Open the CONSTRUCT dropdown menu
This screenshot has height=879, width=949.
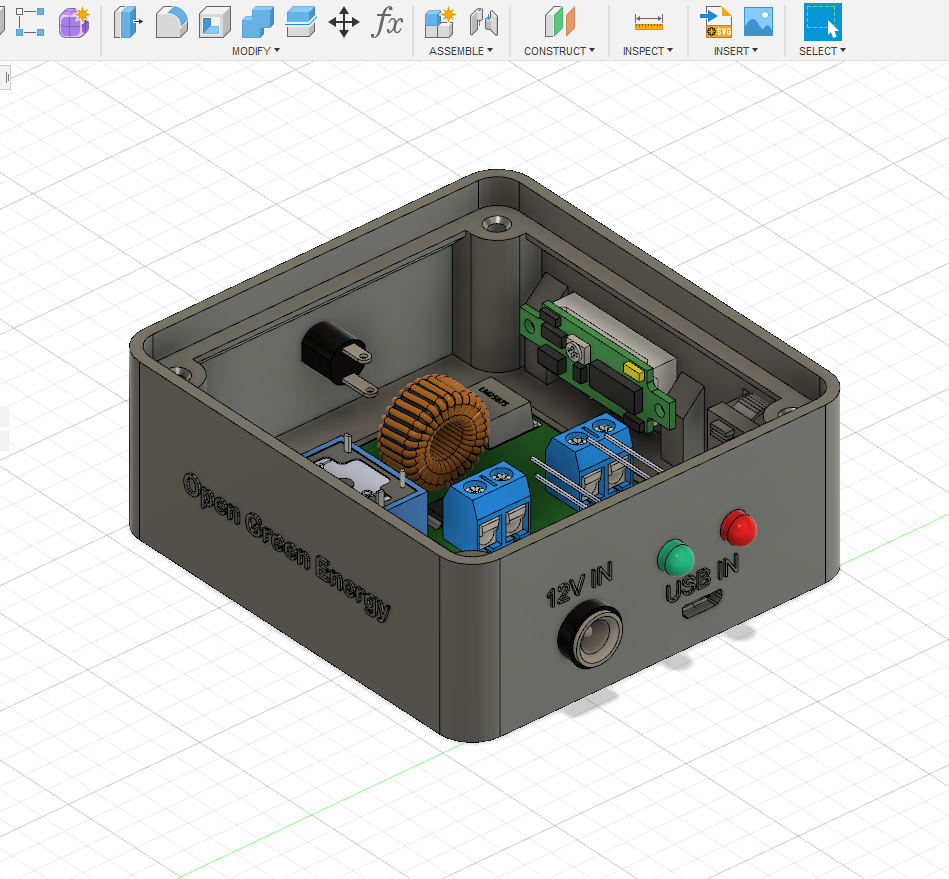[x=559, y=51]
